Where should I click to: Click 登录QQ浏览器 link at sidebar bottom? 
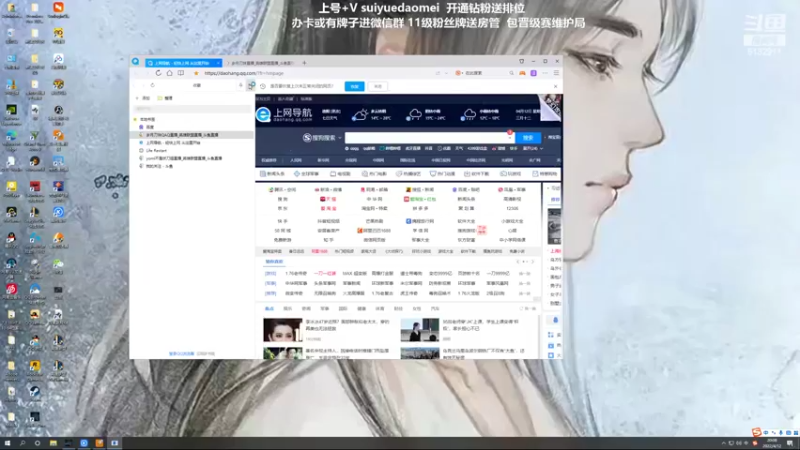pyautogui.click(x=182, y=354)
